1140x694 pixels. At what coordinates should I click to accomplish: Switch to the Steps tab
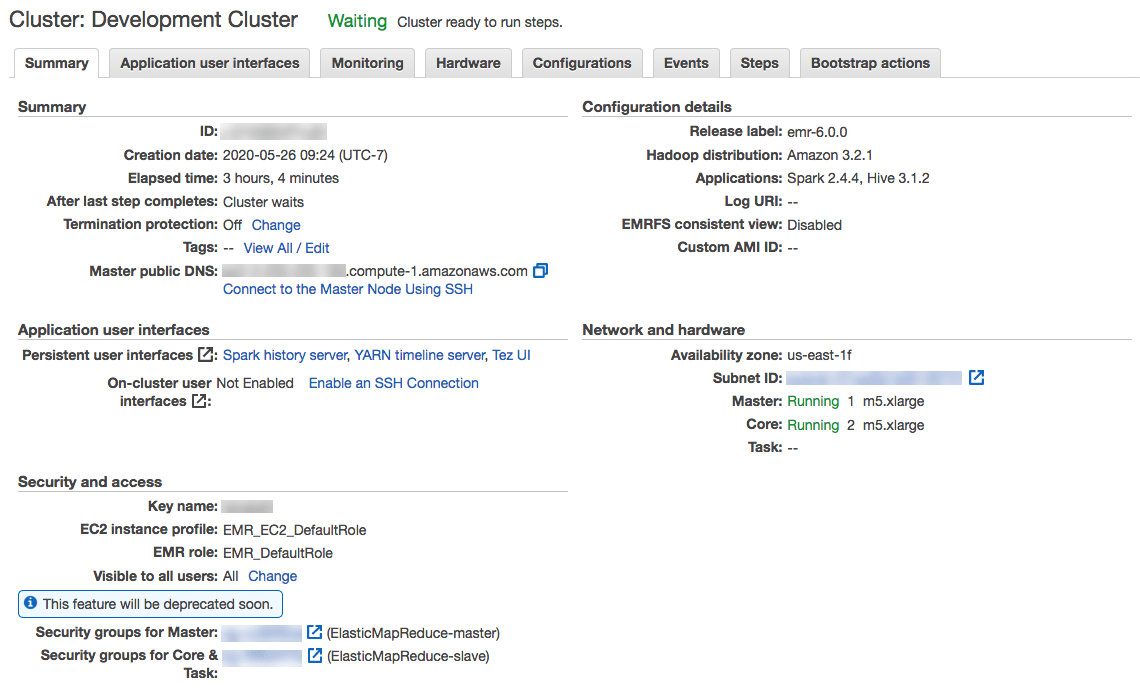759,62
